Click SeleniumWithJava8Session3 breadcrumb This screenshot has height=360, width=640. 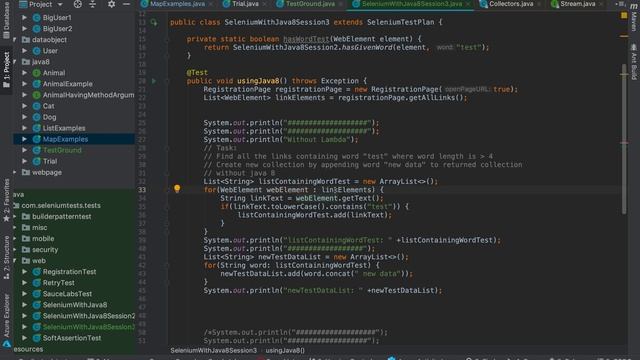213,350
